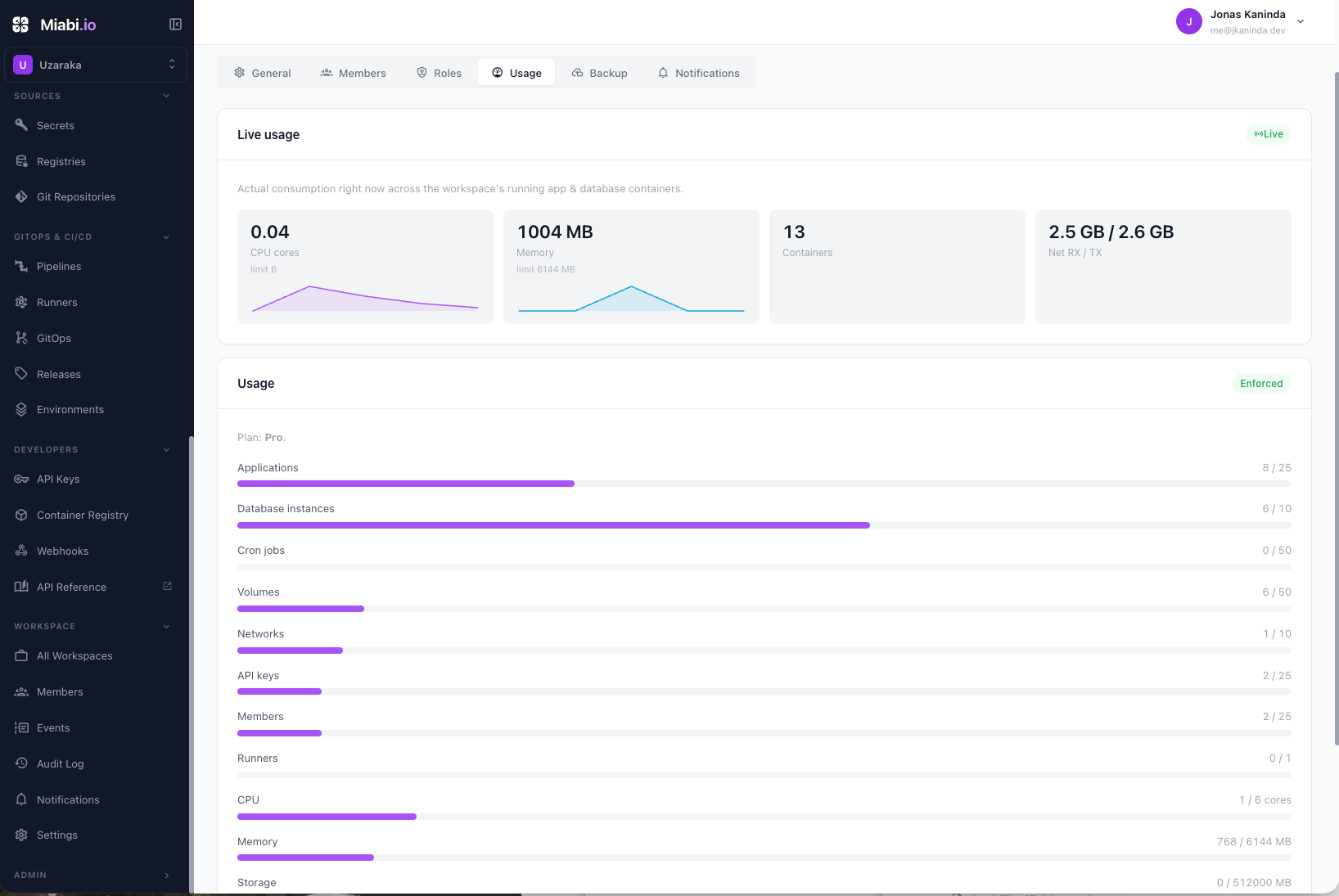The image size is (1339, 896).
Task: Click the Releases tag icon
Action: pos(21,374)
